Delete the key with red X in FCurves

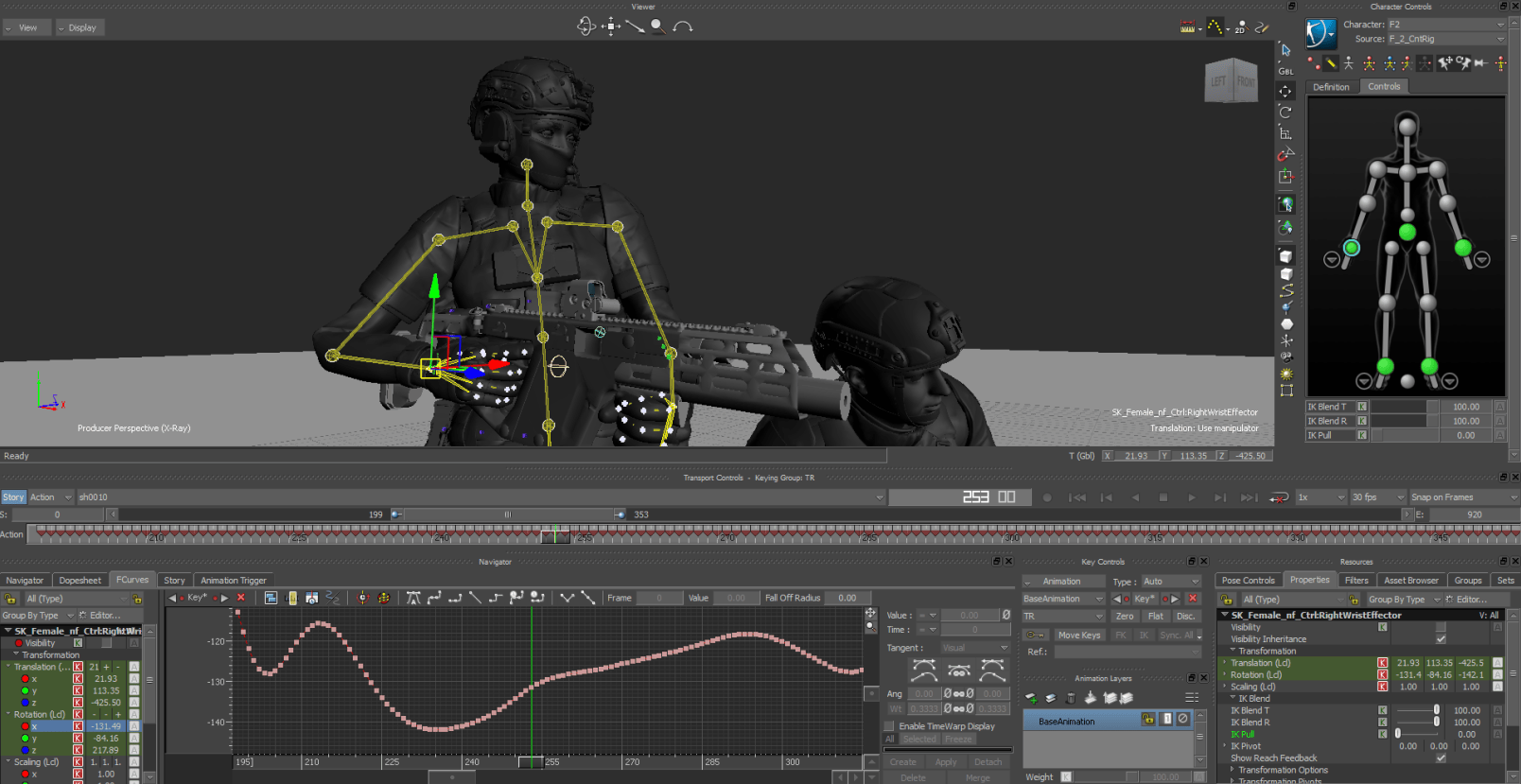[x=241, y=598]
